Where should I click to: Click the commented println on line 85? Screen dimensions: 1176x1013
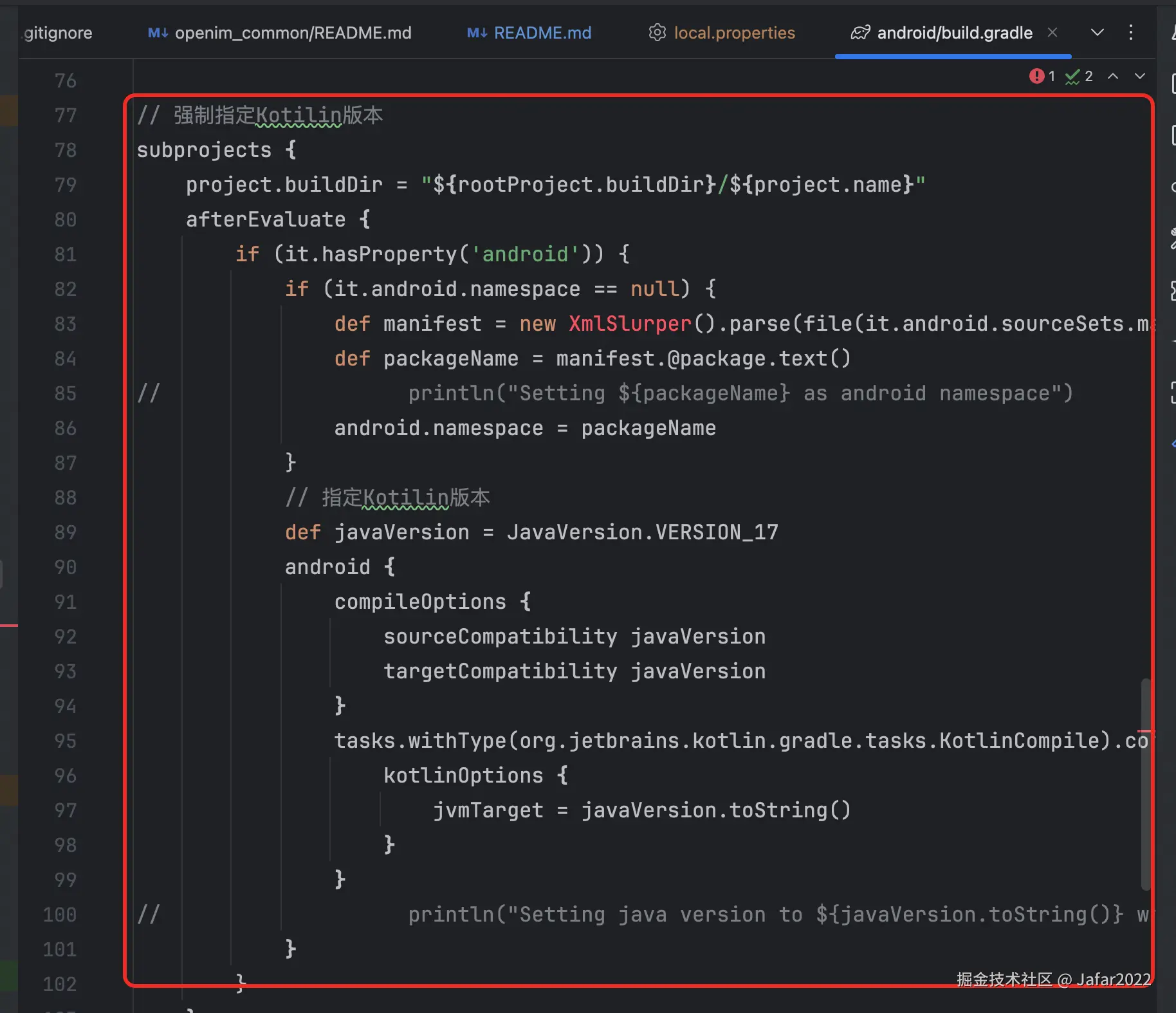[740, 393]
